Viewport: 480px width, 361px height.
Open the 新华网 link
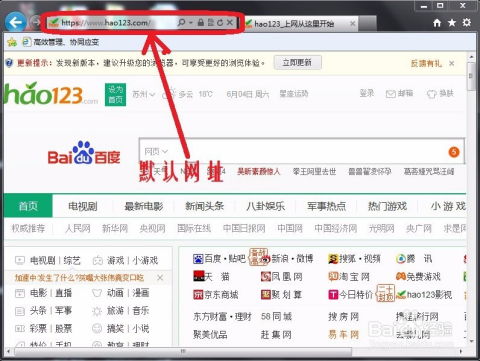click(x=115, y=228)
